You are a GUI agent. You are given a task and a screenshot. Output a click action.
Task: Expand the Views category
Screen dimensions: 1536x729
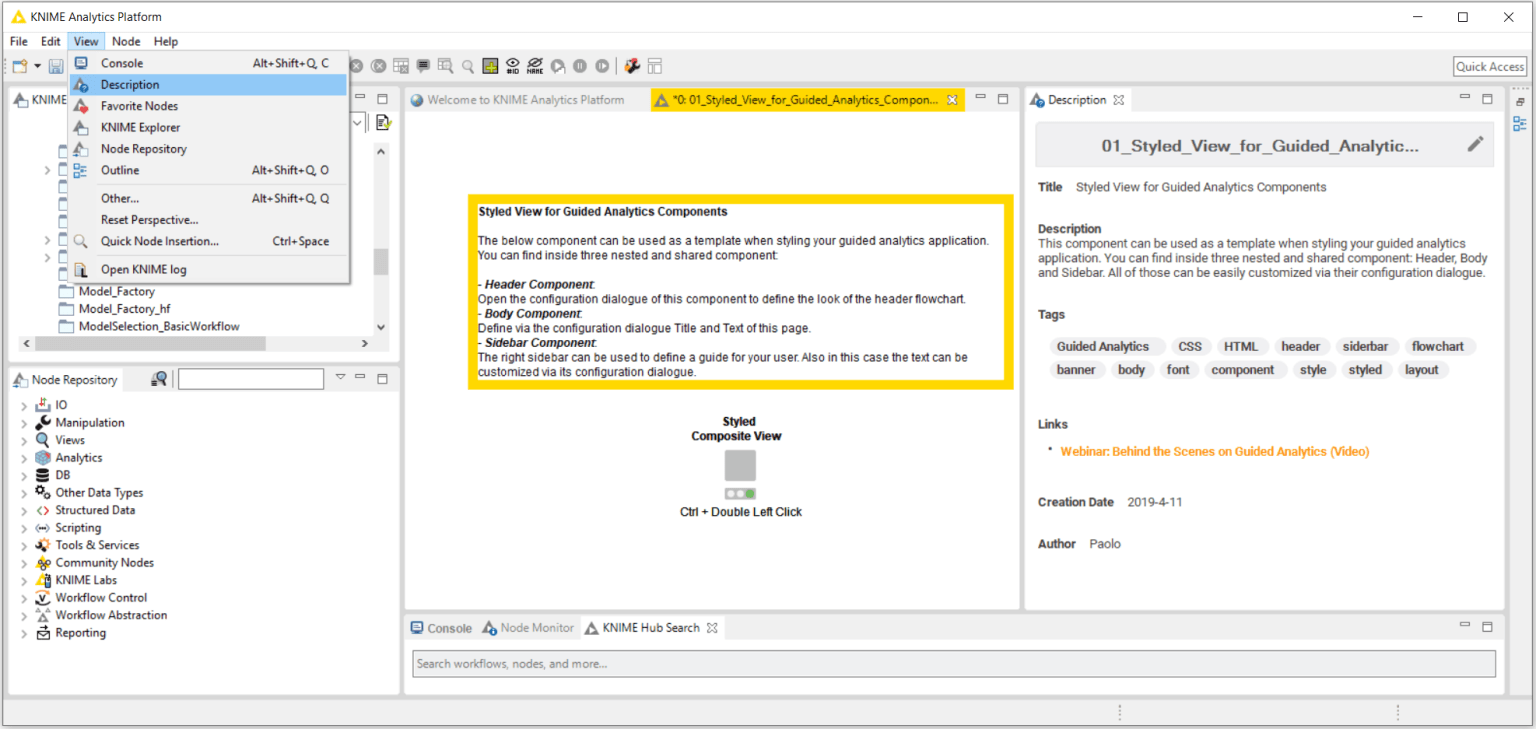click(24, 440)
